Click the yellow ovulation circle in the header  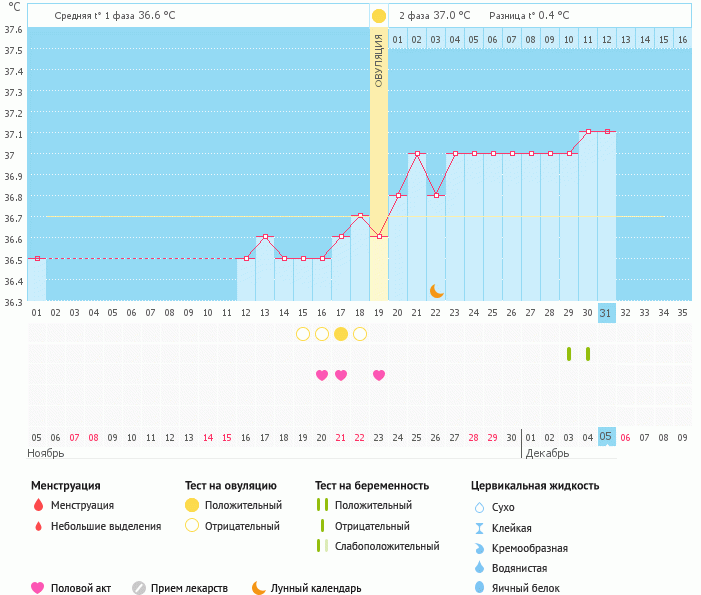[378, 16]
